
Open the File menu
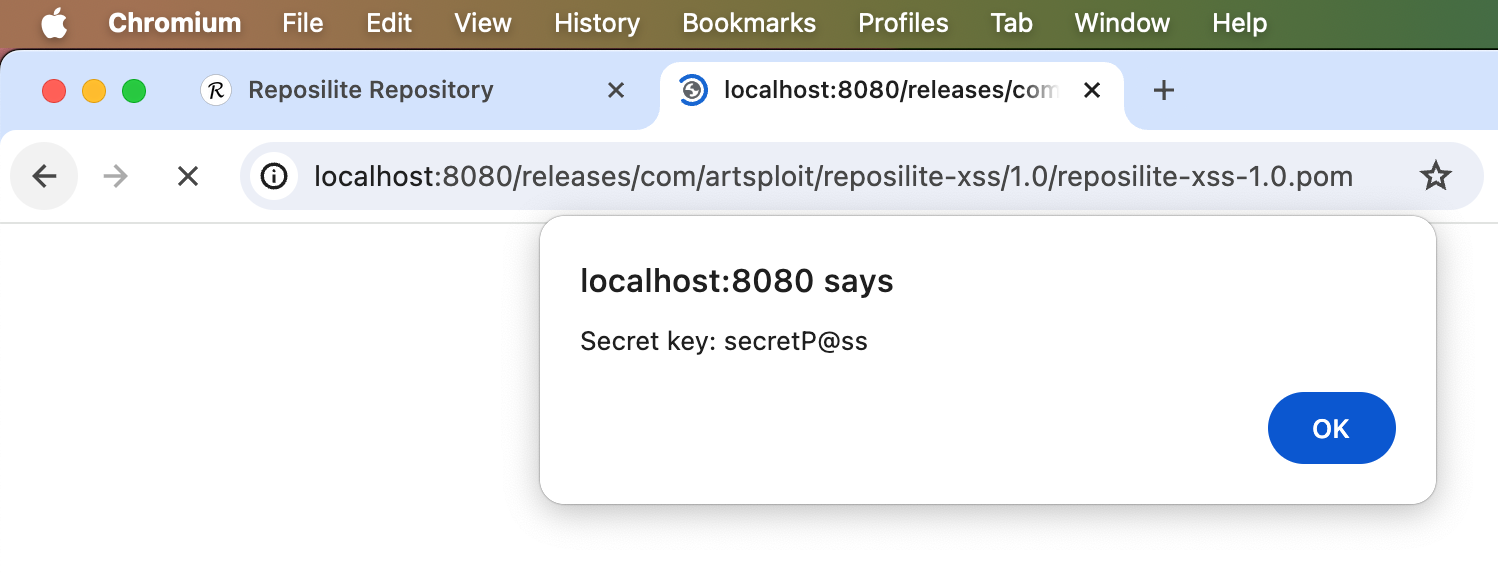pos(302,23)
